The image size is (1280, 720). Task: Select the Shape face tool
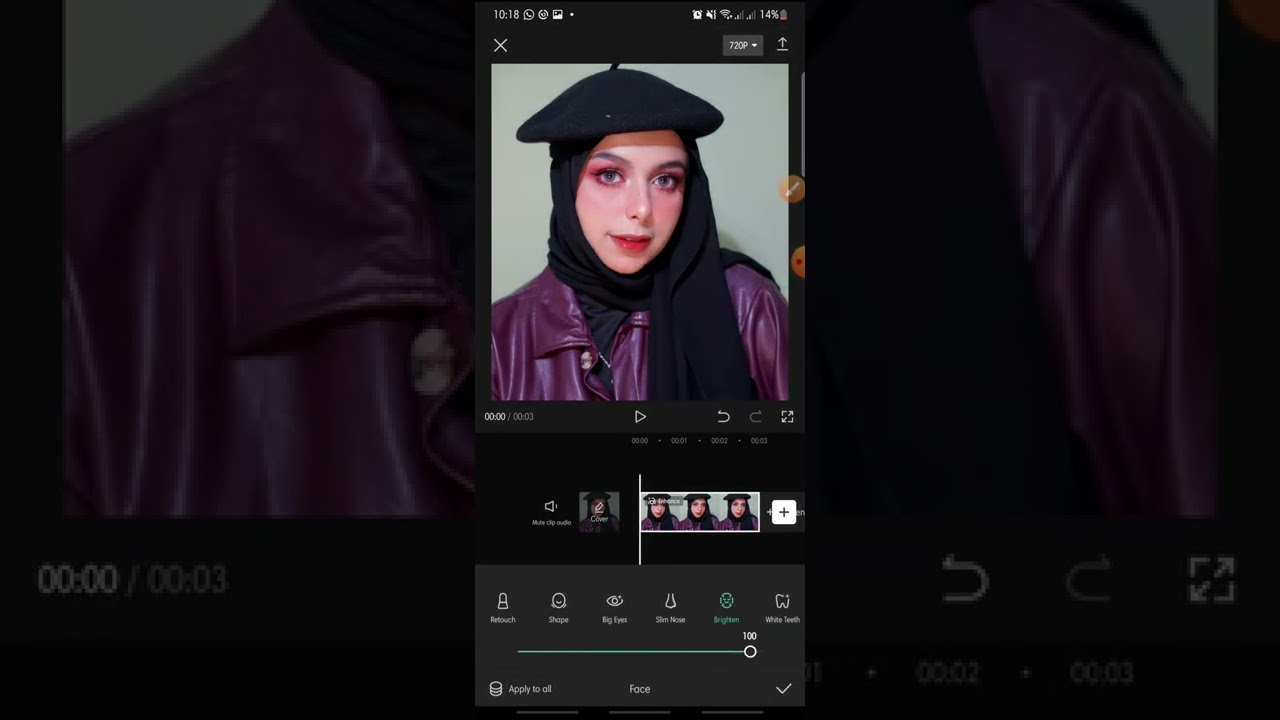(x=559, y=607)
